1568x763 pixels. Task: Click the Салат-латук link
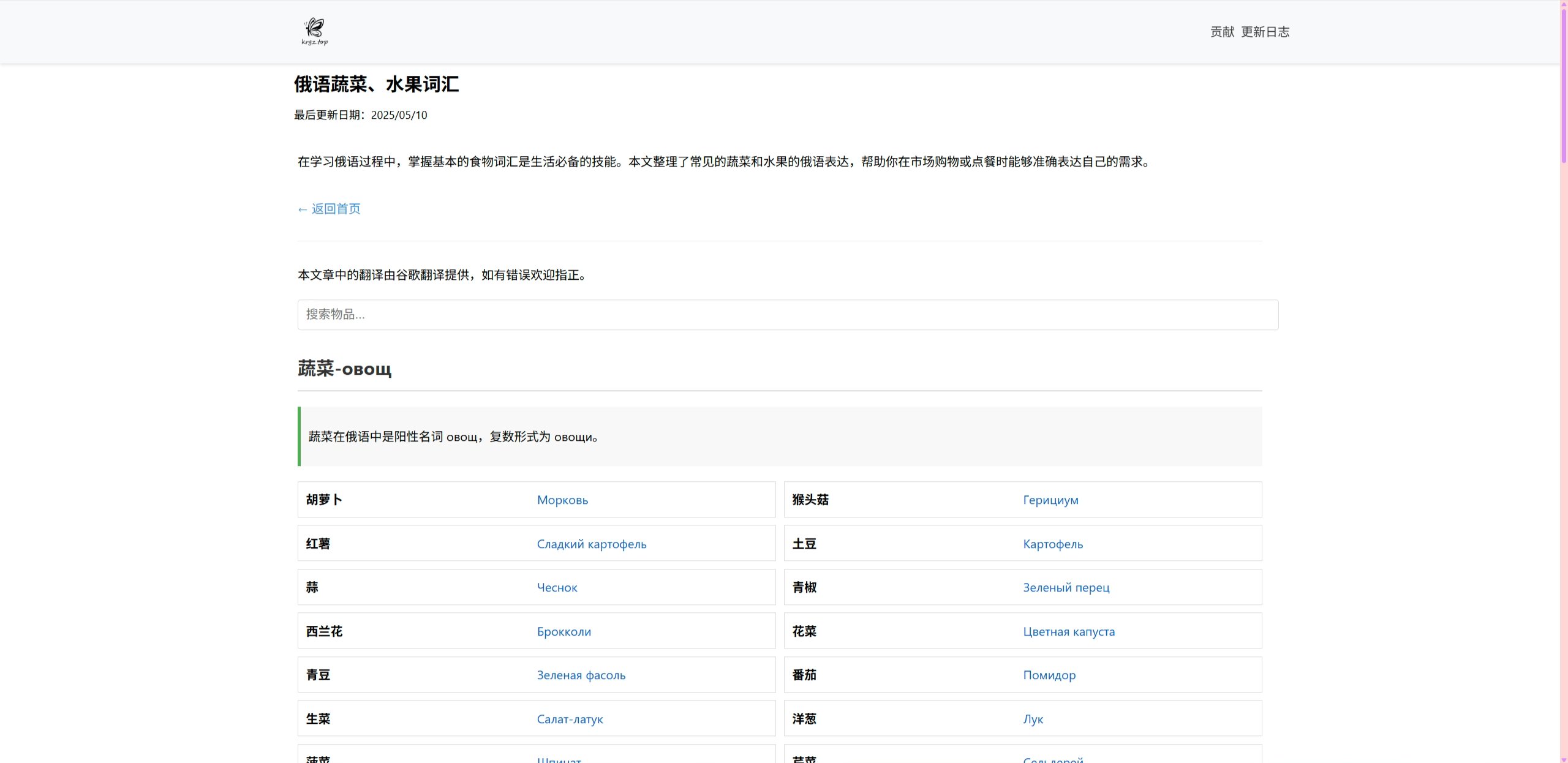570,720
